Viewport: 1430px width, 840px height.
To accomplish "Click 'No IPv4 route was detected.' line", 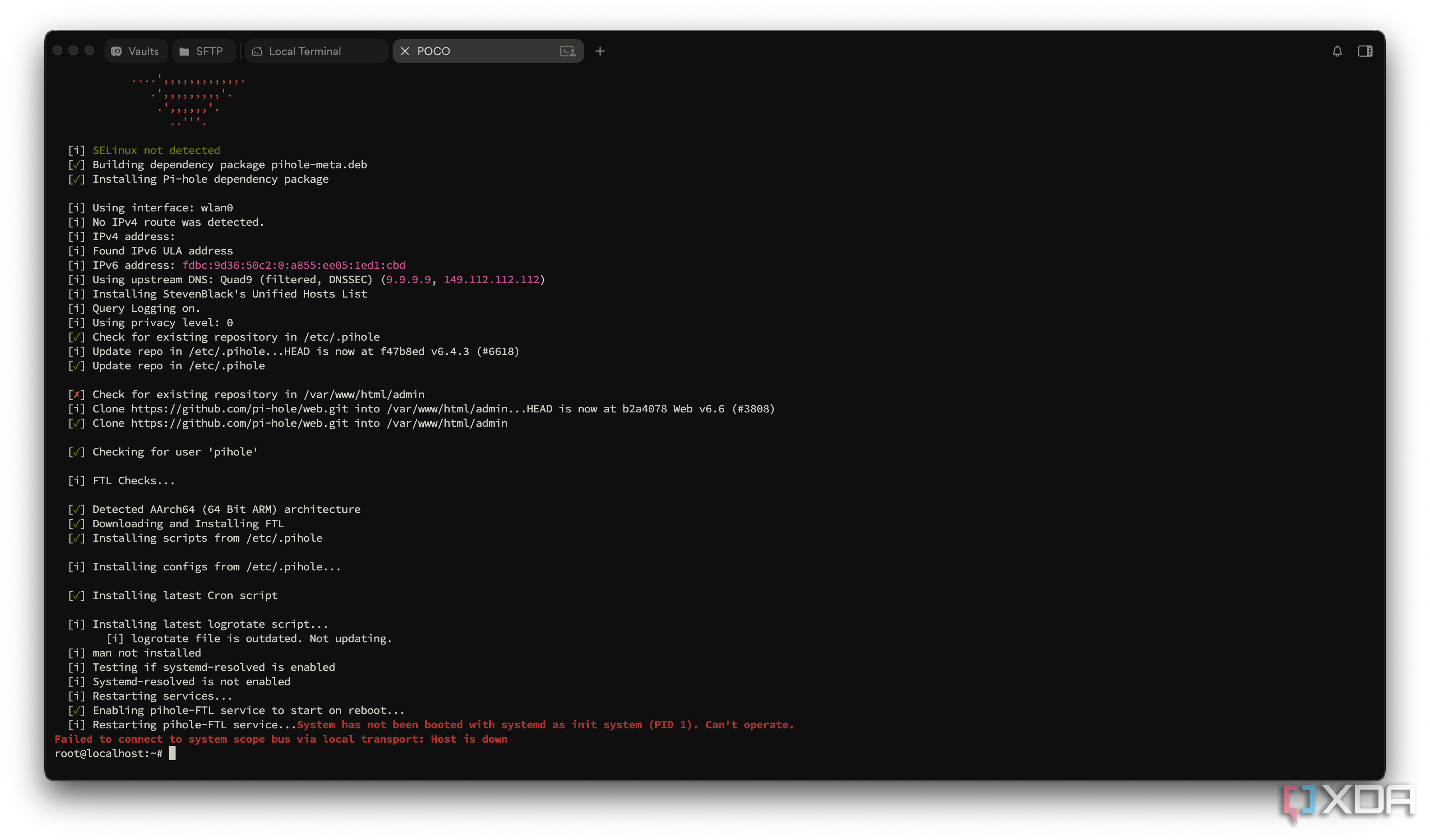I will 166,222.
